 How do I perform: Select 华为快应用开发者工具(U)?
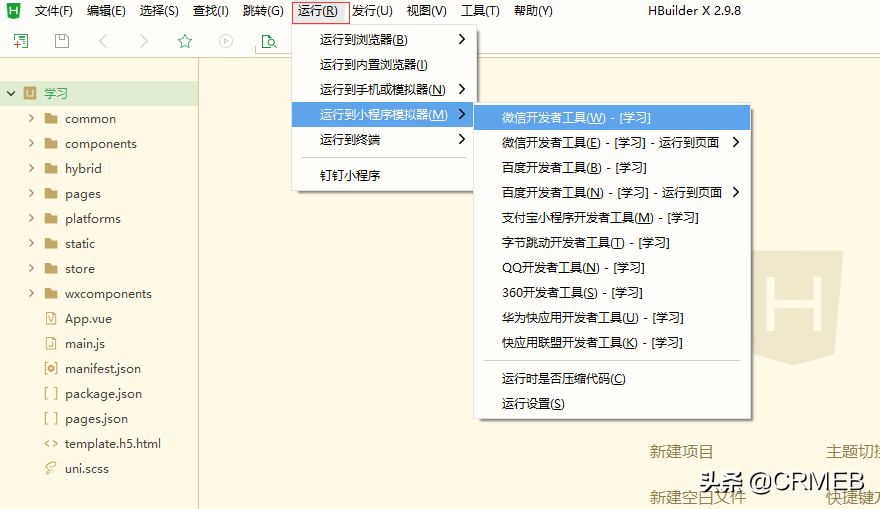pos(612,318)
